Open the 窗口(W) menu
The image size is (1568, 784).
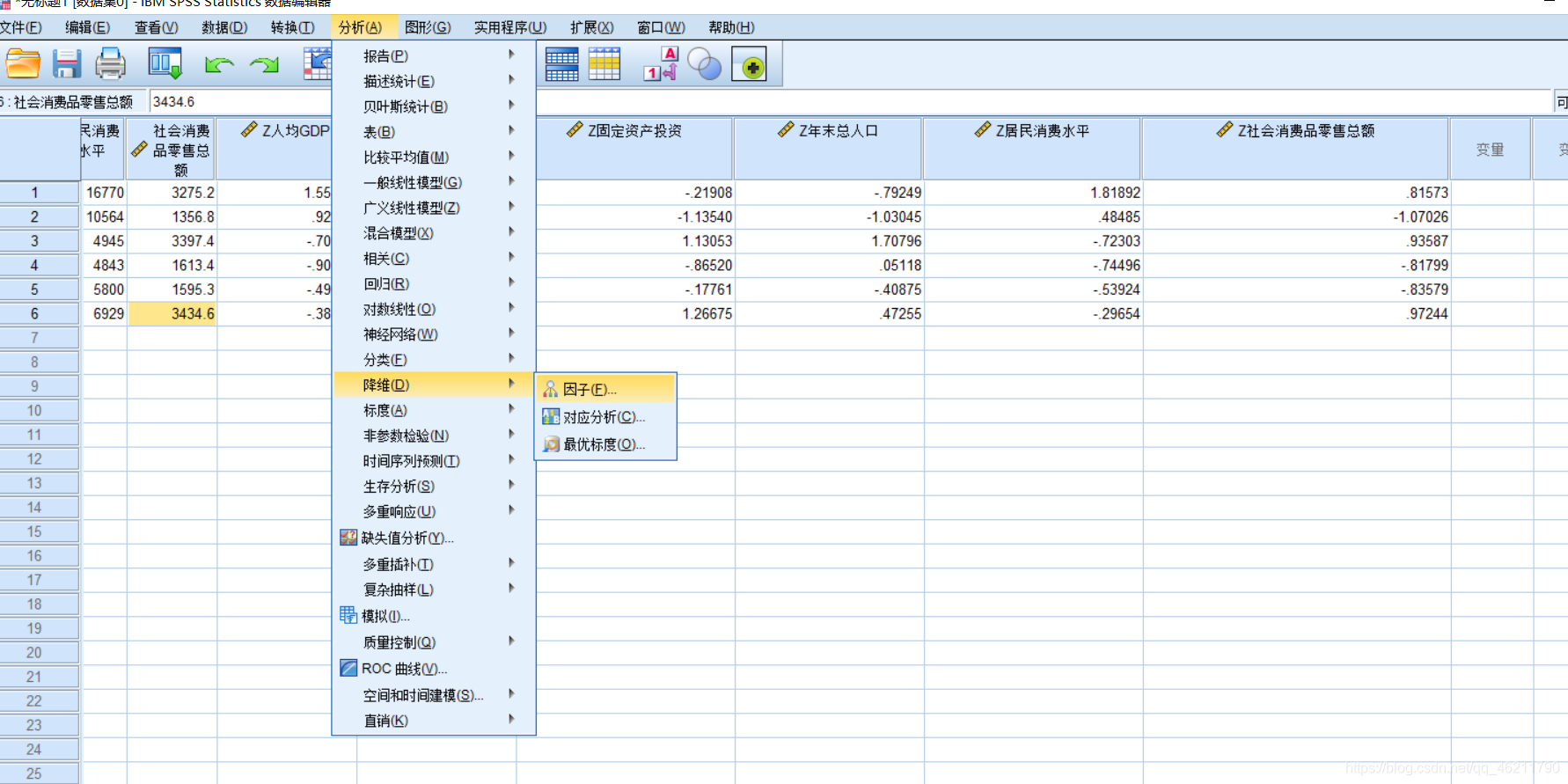click(x=661, y=27)
